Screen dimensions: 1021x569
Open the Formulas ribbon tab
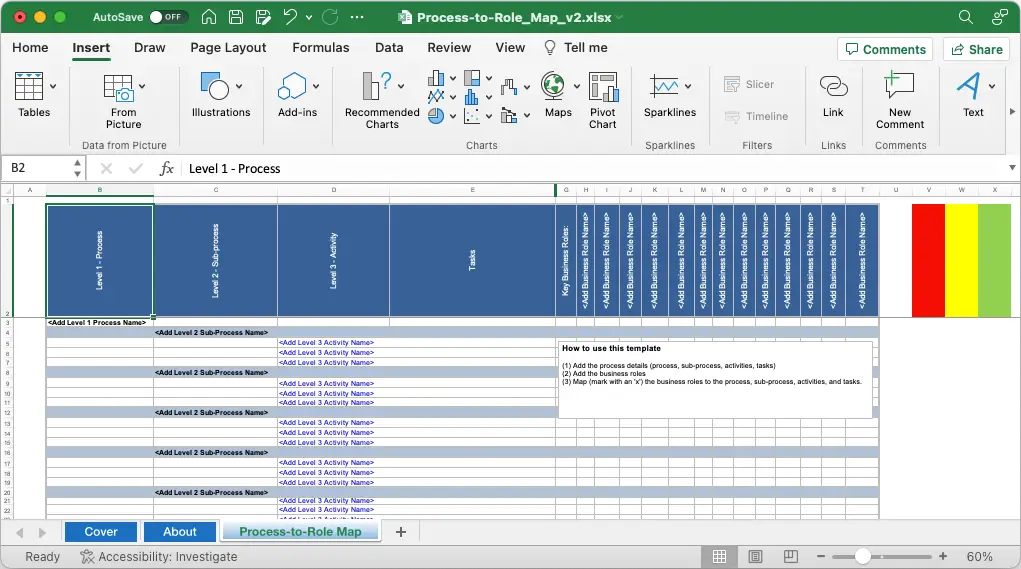click(320, 48)
